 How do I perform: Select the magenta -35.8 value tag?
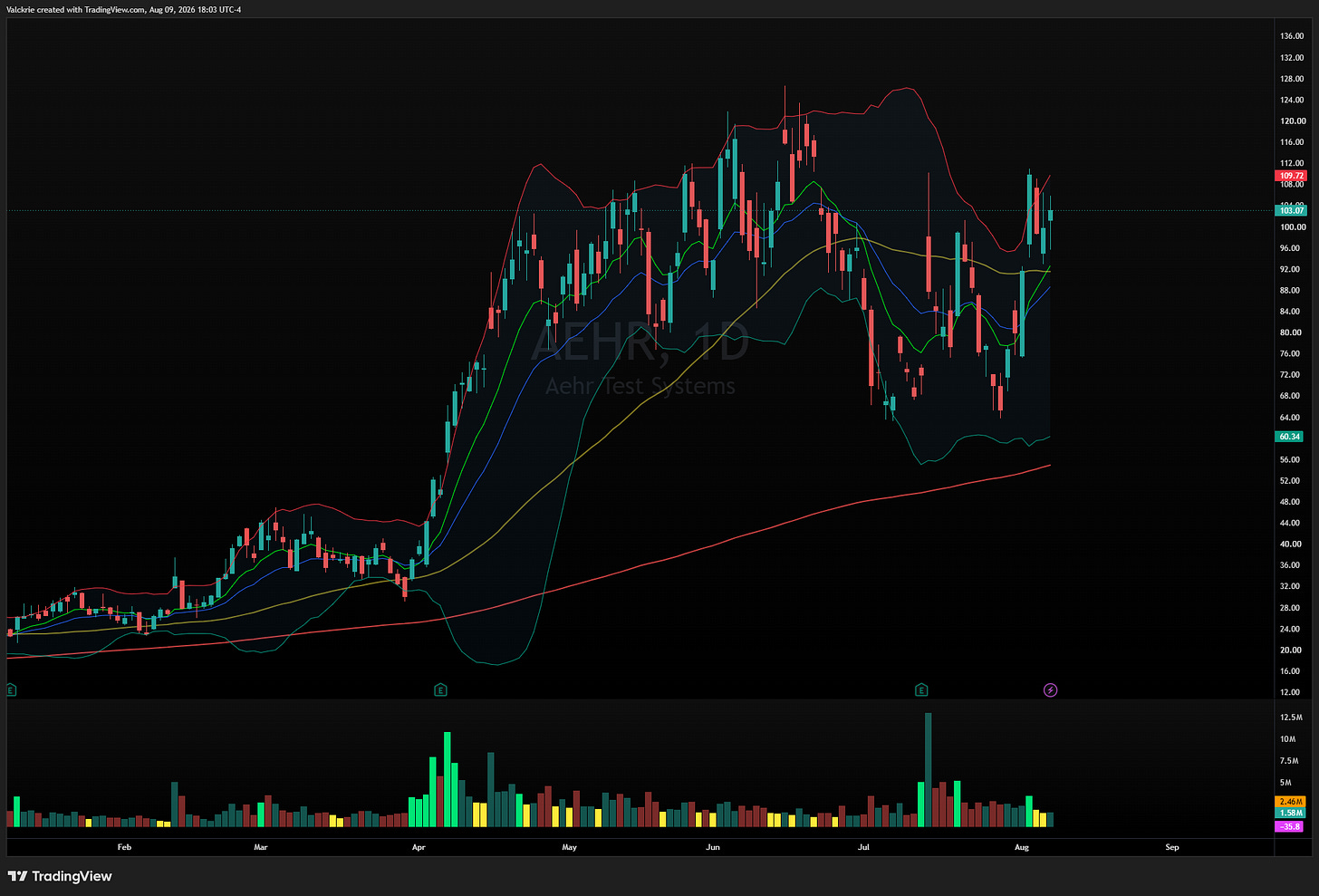coord(1290,826)
